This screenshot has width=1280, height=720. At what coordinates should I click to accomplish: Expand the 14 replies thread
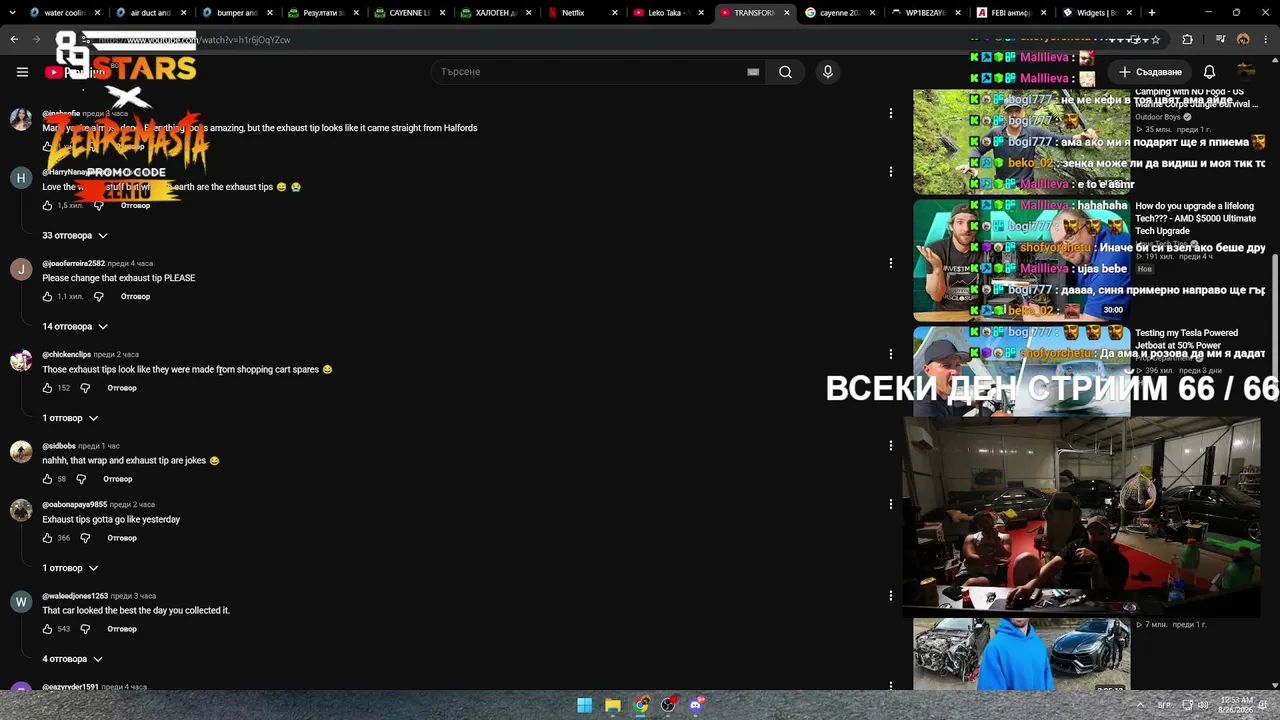pyautogui.click(x=74, y=327)
